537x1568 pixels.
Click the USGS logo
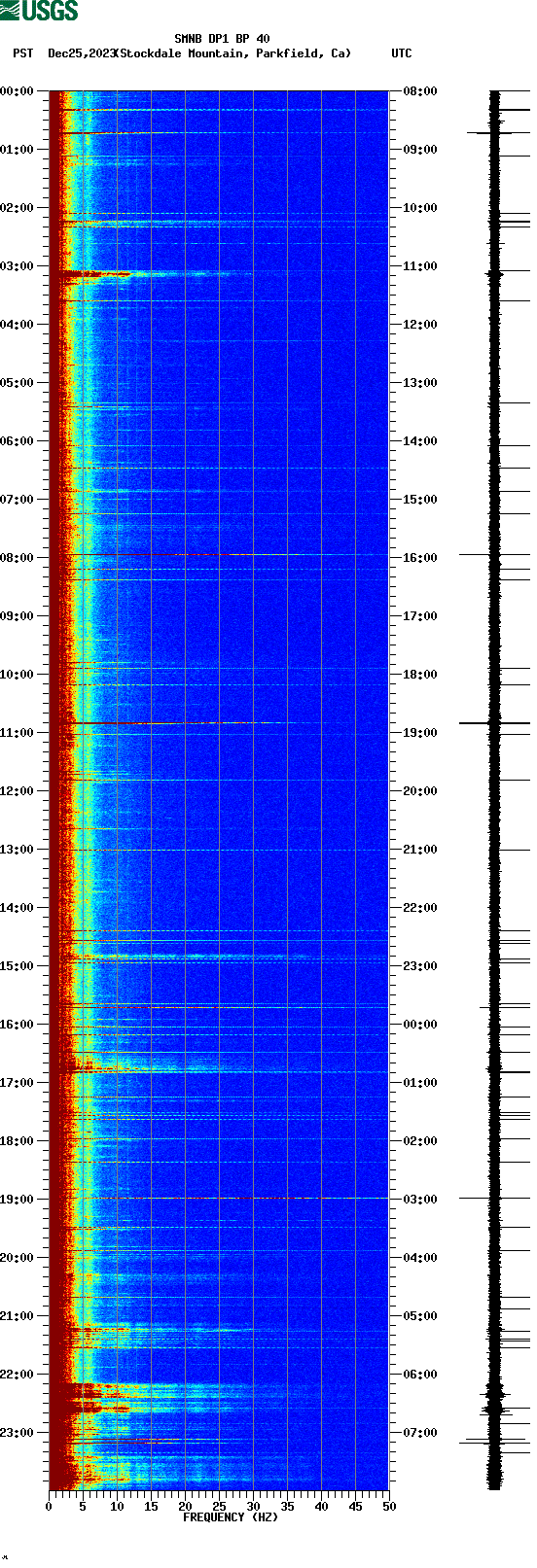(39, 11)
